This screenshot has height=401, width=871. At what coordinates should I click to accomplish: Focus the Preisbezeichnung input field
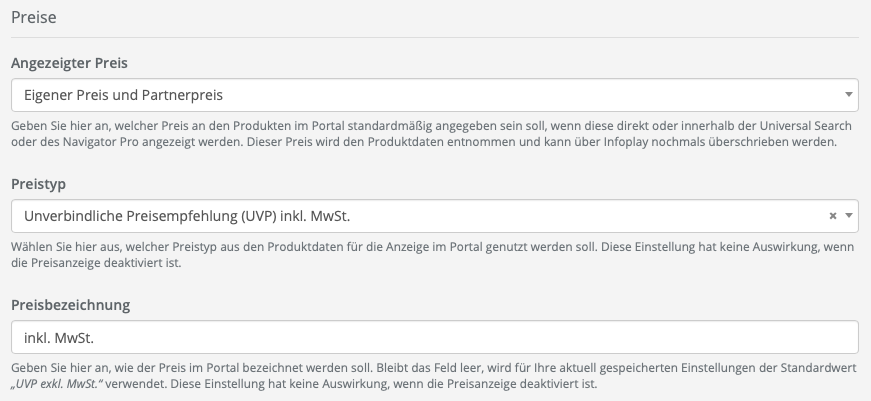click(435, 336)
